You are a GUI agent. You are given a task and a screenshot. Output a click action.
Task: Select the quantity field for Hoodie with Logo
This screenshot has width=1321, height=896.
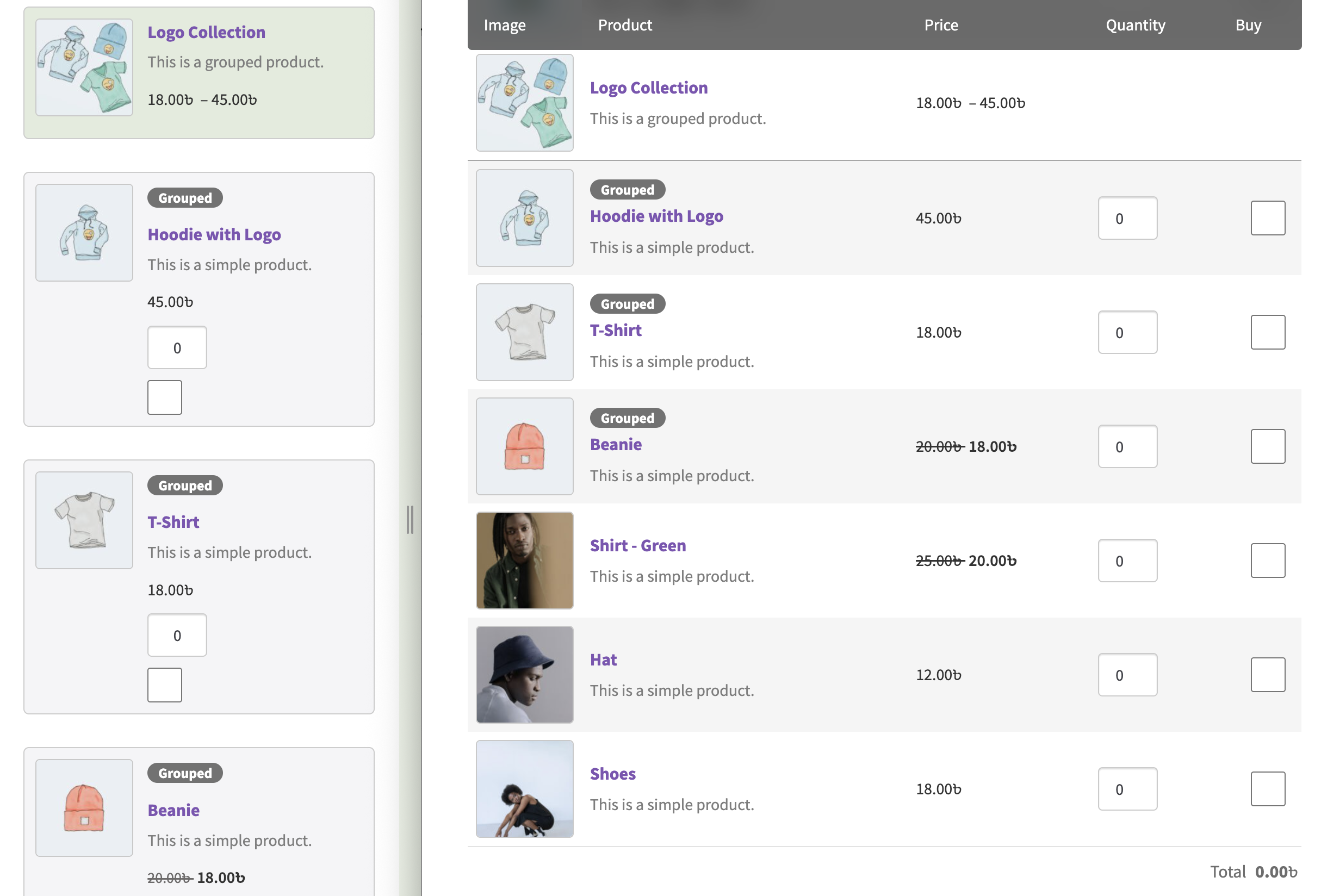[1127, 217]
